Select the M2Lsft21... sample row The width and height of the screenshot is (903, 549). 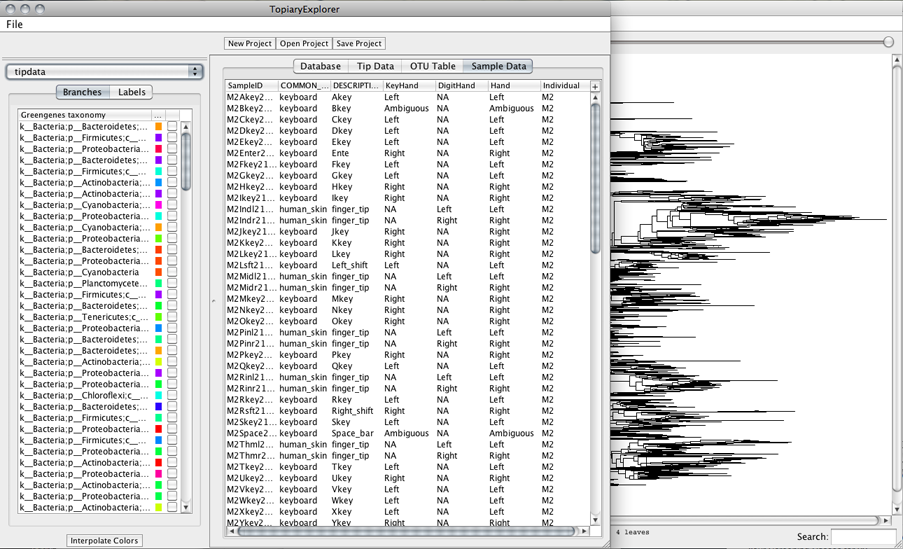408,265
